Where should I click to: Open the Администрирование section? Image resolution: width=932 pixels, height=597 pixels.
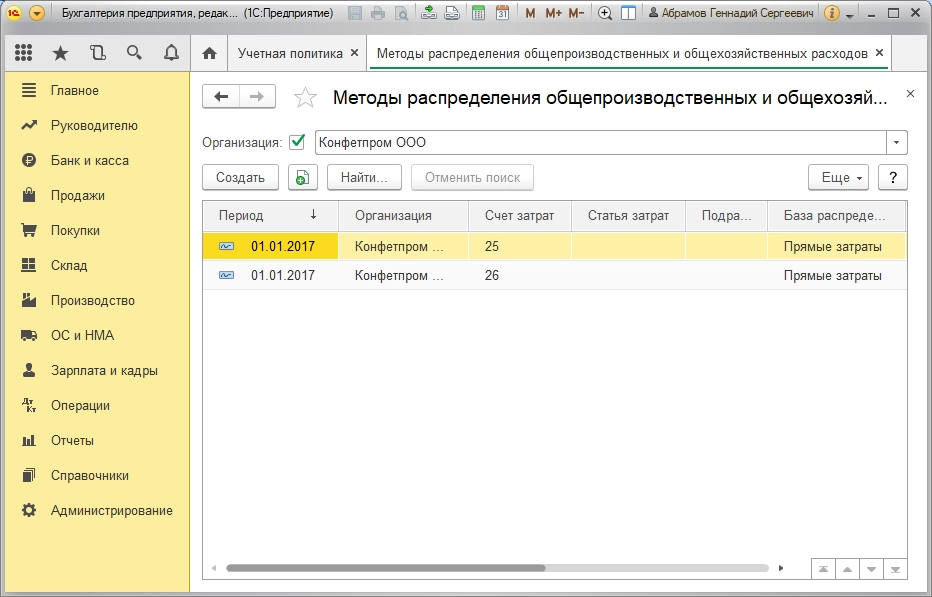point(97,511)
